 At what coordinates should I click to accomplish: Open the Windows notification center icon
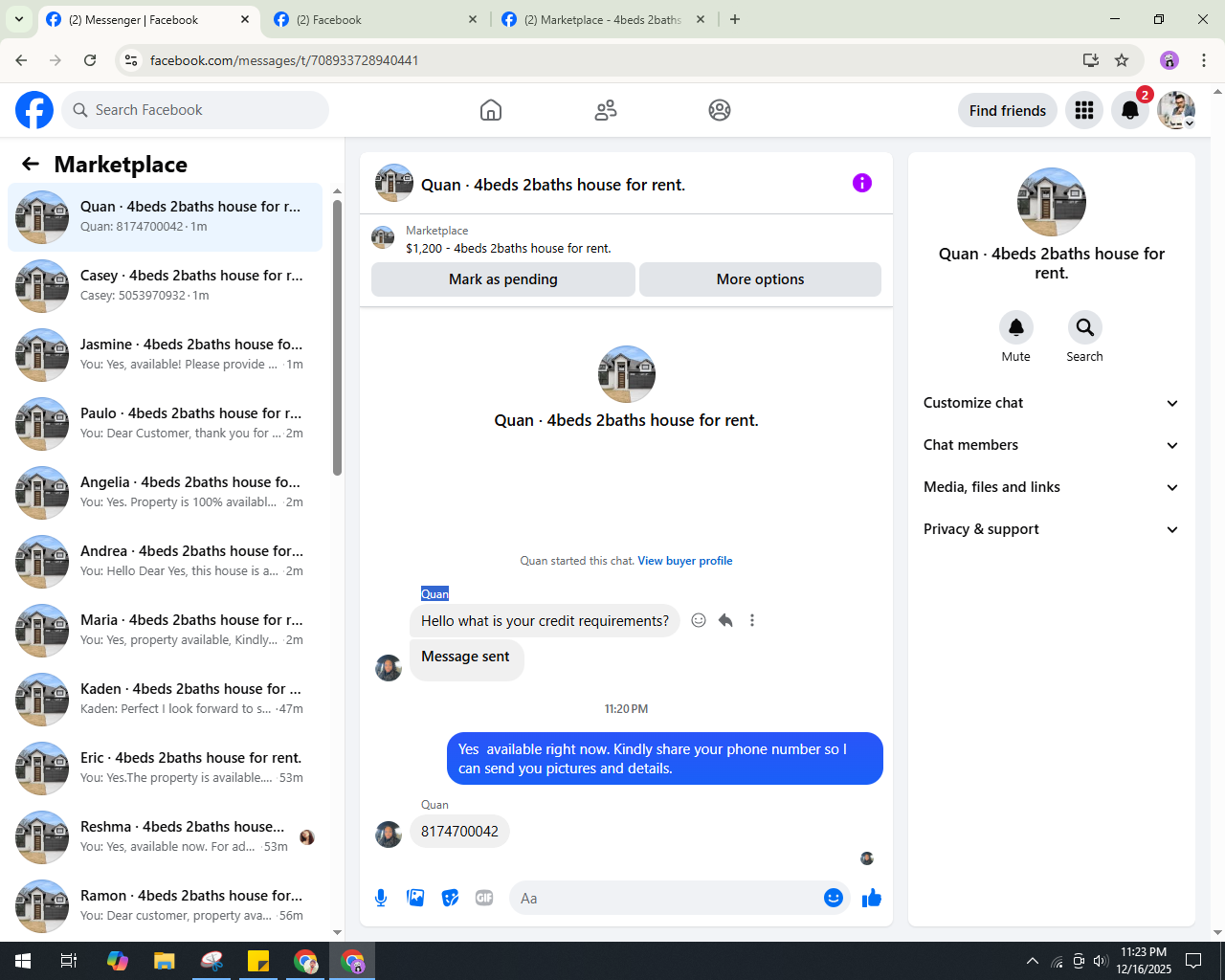click(x=1193, y=961)
